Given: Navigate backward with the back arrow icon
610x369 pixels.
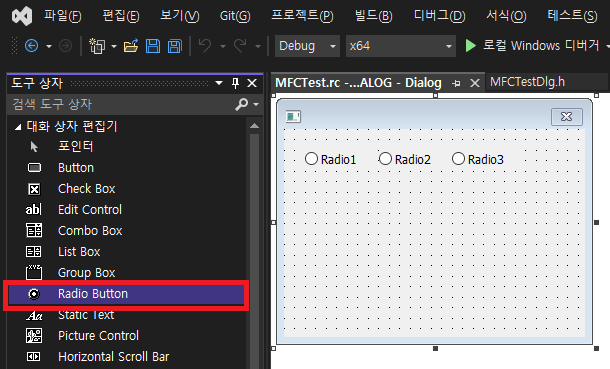Looking at the screenshot, I should point(32,46).
